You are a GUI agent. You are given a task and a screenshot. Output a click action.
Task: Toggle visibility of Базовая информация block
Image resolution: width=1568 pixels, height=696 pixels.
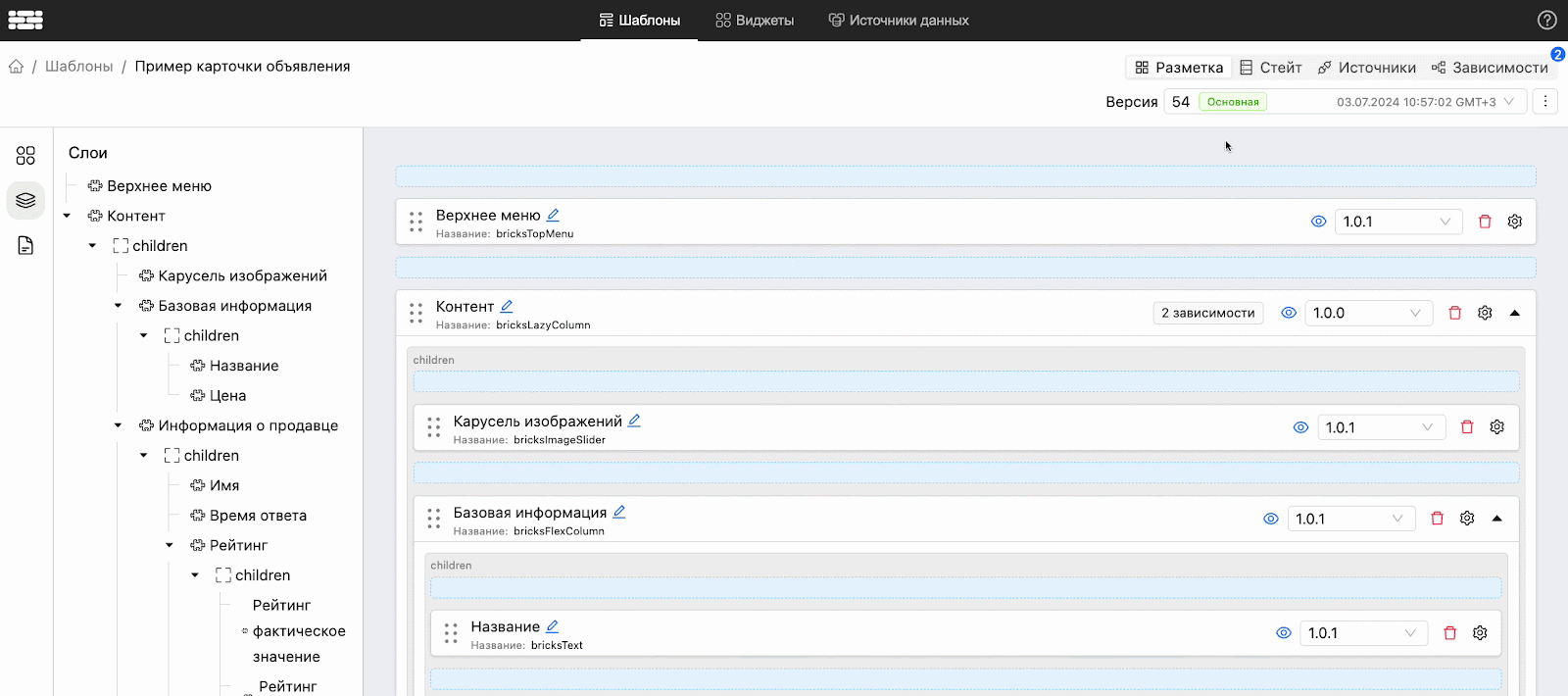click(1271, 519)
